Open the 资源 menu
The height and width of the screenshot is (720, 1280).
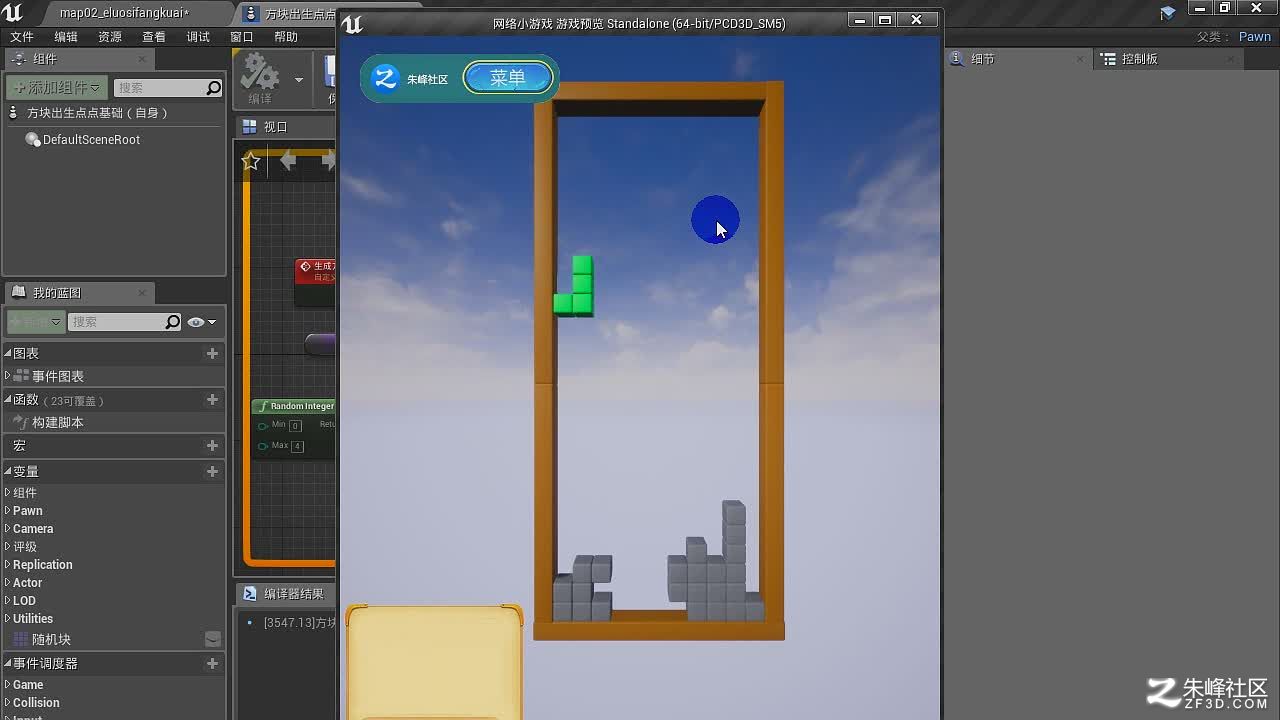coord(110,37)
